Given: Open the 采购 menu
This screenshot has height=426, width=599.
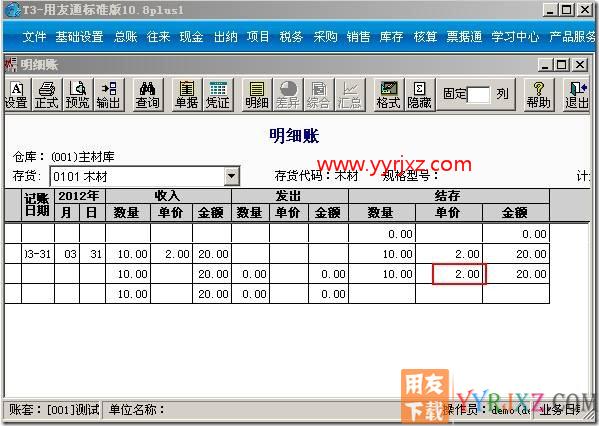Looking at the screenshot, I should (325, 37).
